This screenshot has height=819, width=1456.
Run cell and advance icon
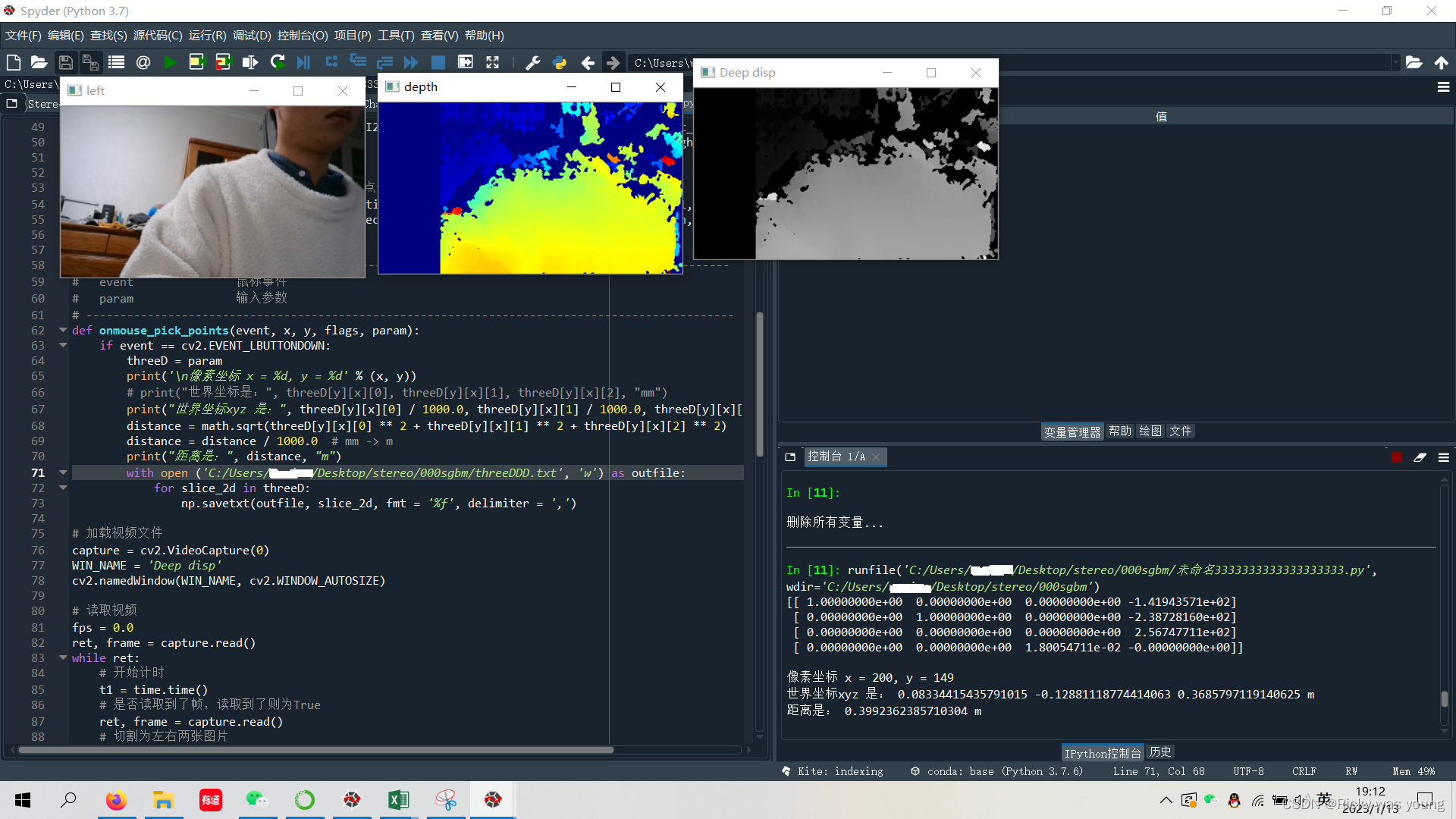click(223, 63)
